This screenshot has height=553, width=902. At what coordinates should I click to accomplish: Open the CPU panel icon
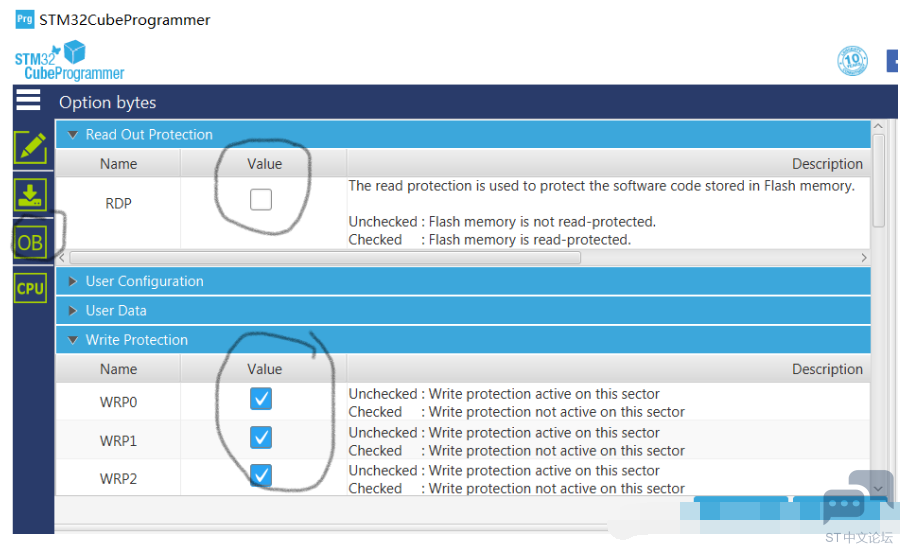point(30,288)
